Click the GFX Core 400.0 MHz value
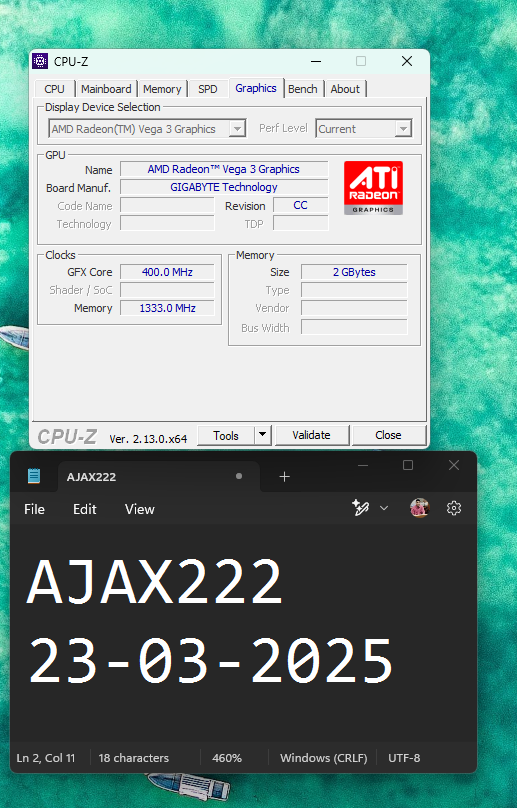Screen dimensions: 517x808 tap(167, 272)
